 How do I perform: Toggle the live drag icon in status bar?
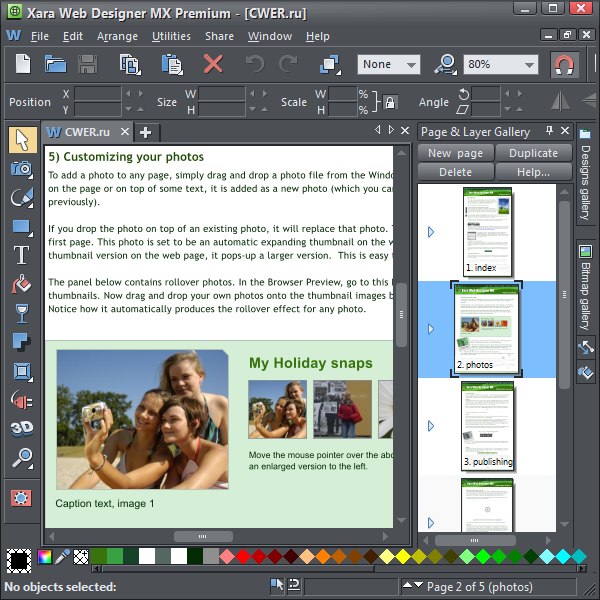[x=294, y=585]
